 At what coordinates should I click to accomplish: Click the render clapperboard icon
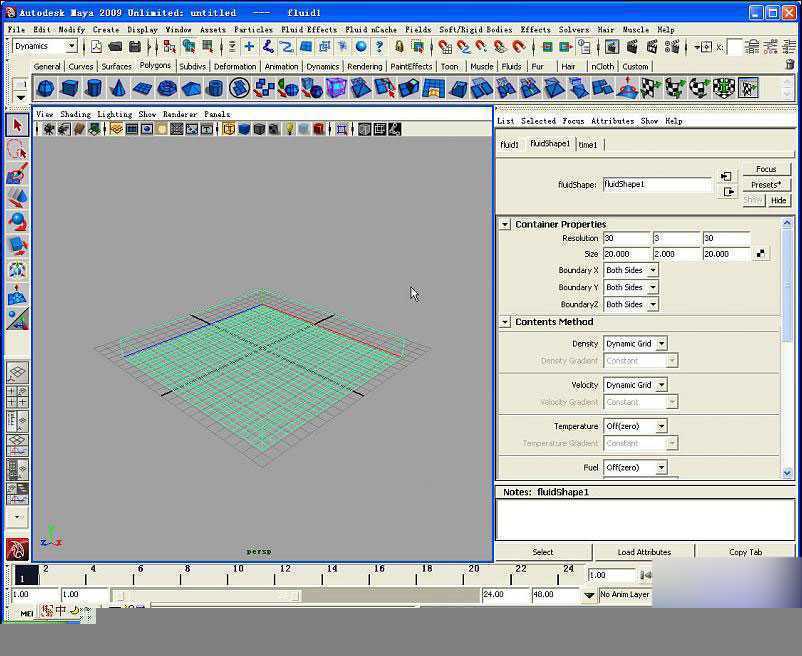tap(632, 47)
